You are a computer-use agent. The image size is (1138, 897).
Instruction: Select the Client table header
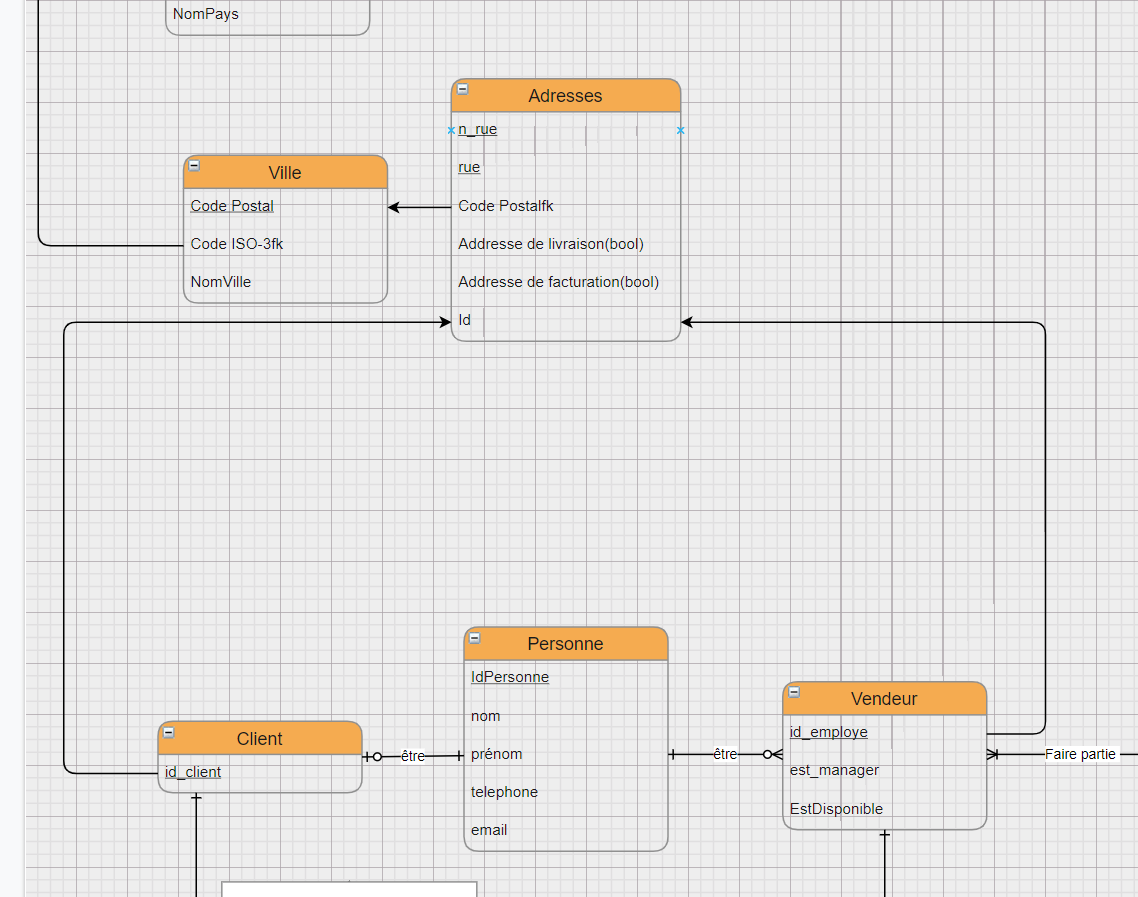pyautogui.click(x=260, y=739)
